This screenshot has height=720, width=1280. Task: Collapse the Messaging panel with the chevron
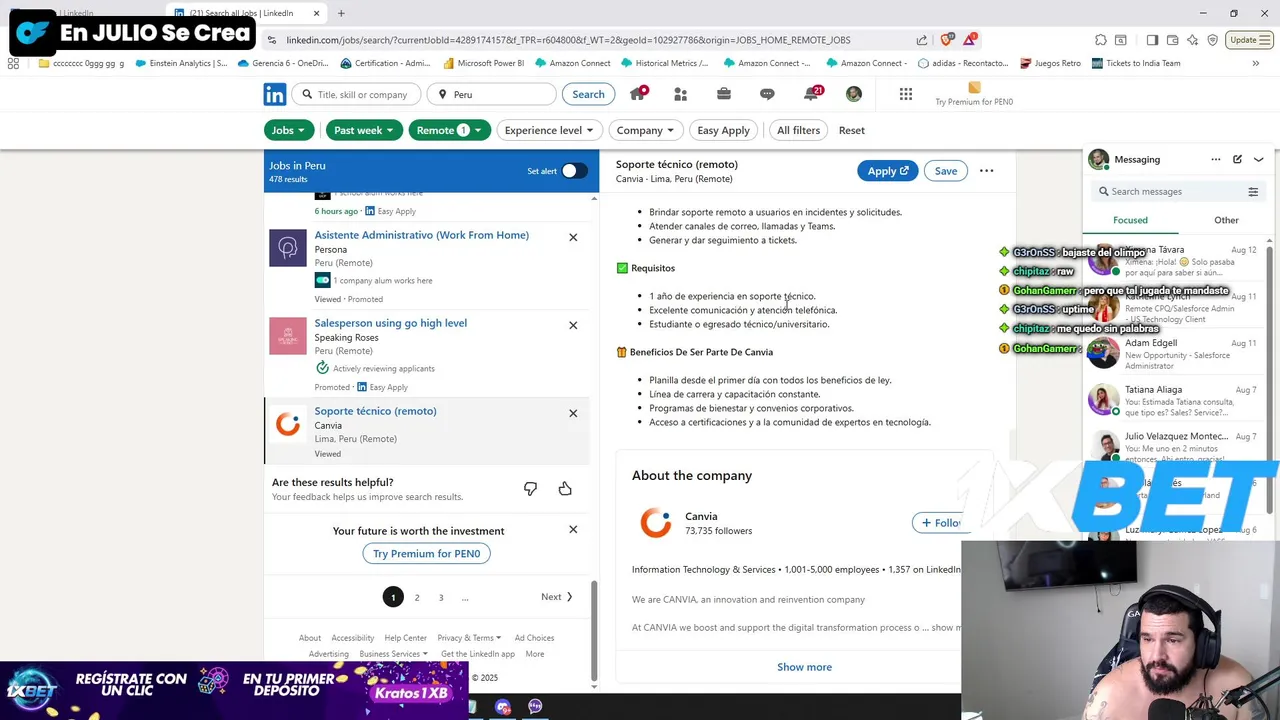tap(1258, 159)
